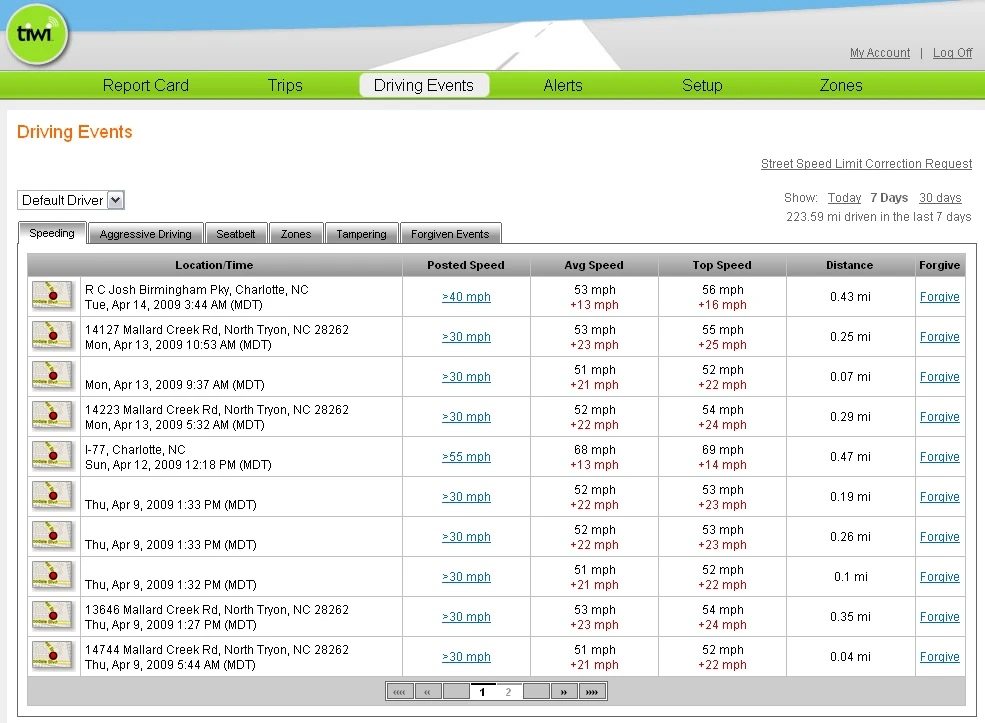
Task: Show events for 30 days
Action: pos(940,198)
